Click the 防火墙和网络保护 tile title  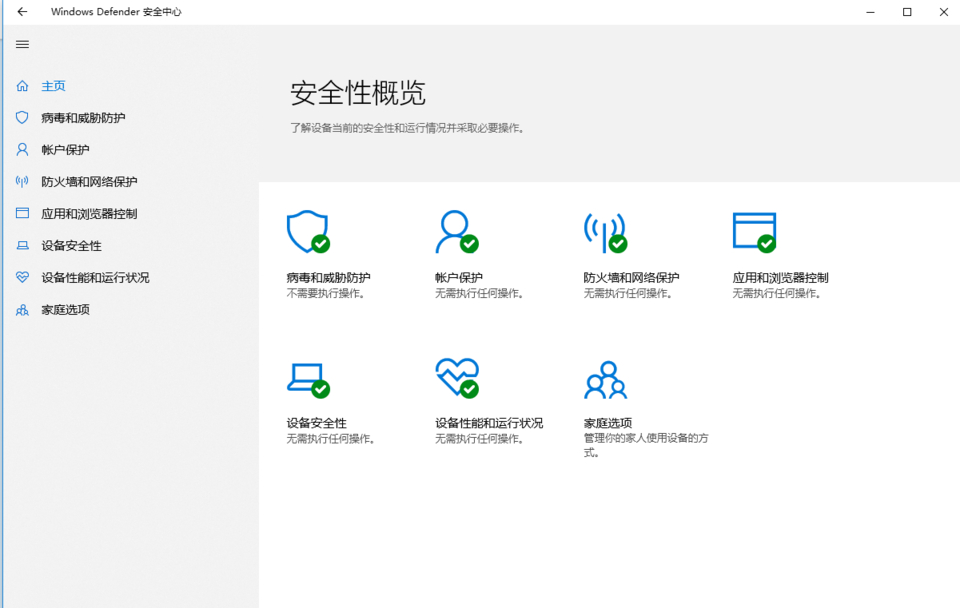[632, 277]
